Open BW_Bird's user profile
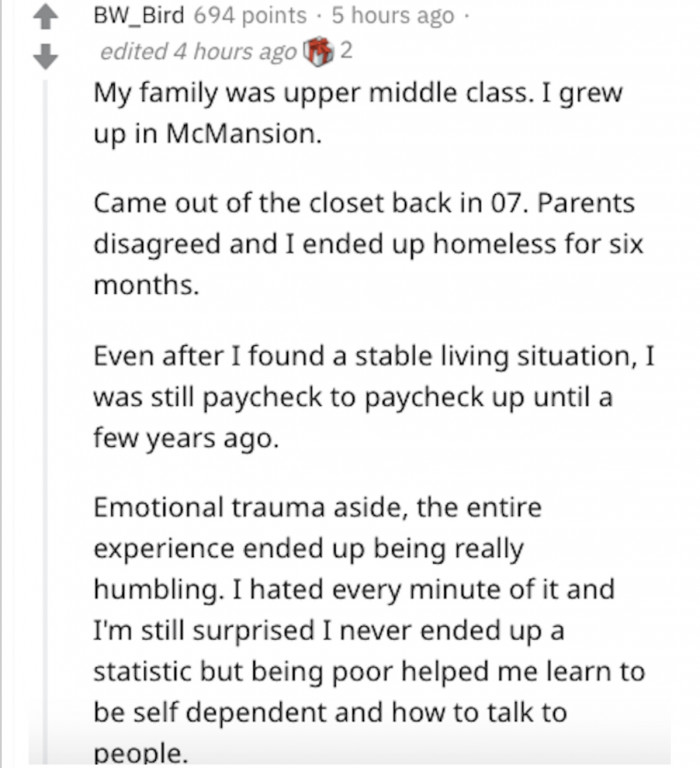 click(139, 15)
